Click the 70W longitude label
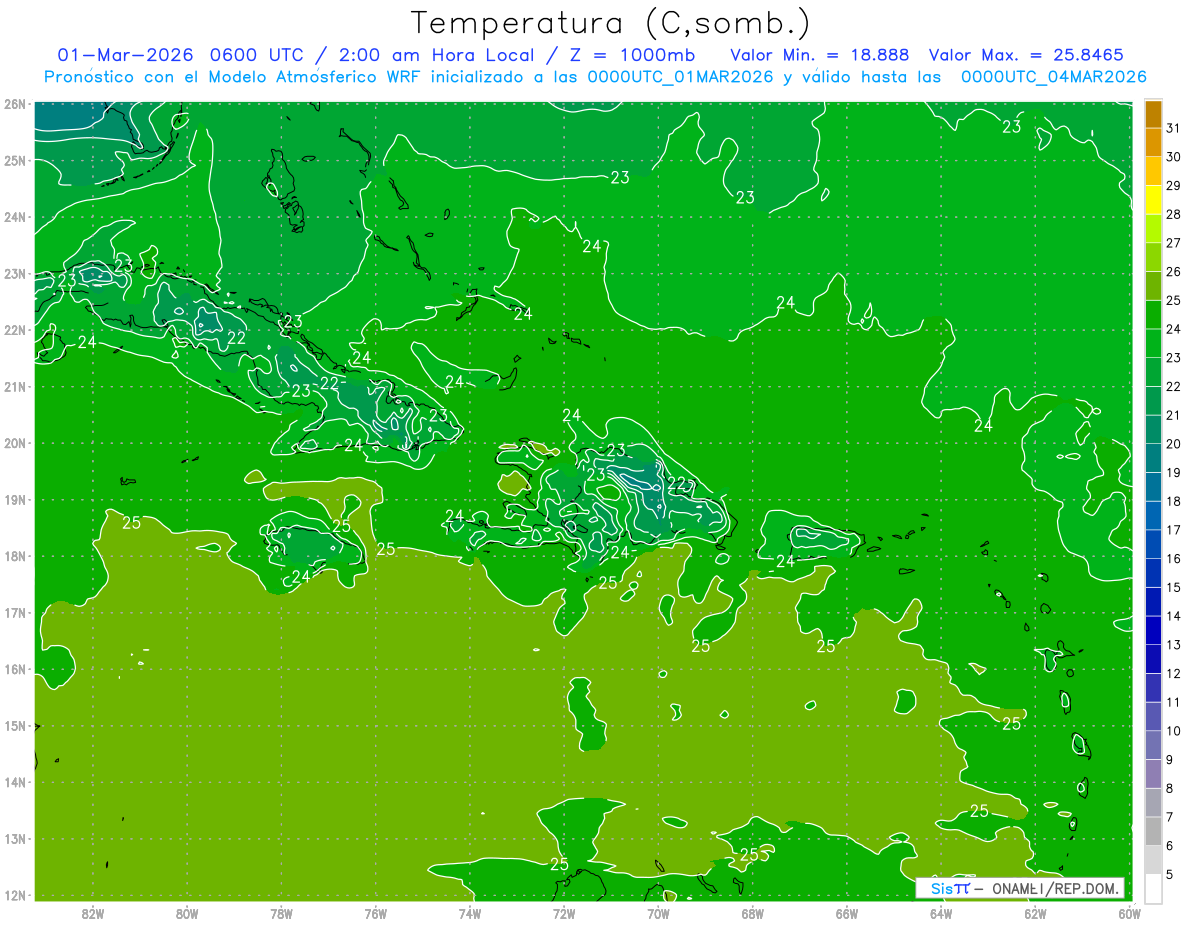The height and width of the screenshot is (927, 1200). [x=658, y=912]
